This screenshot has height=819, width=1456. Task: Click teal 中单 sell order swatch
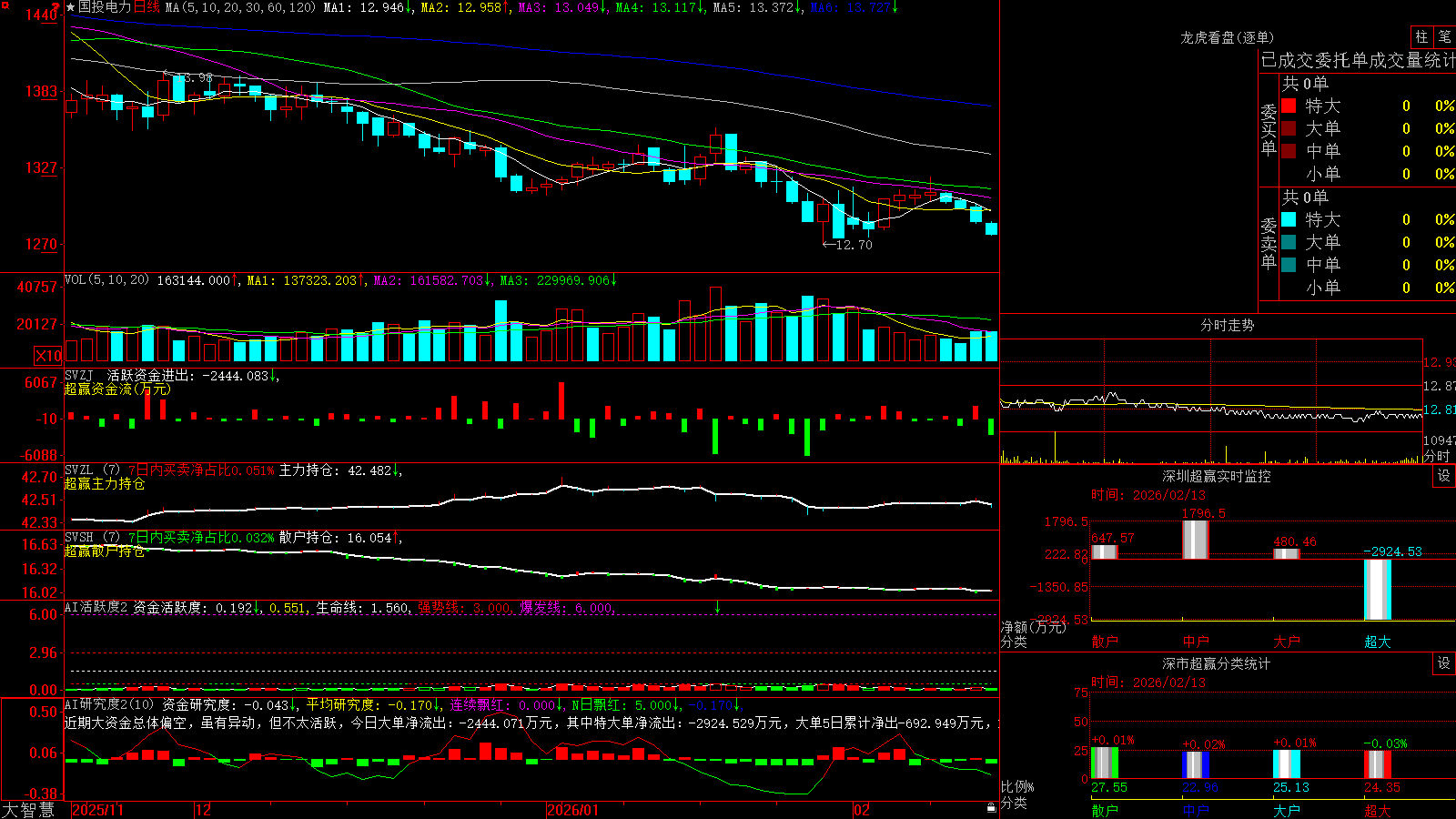pos(1289,265)
